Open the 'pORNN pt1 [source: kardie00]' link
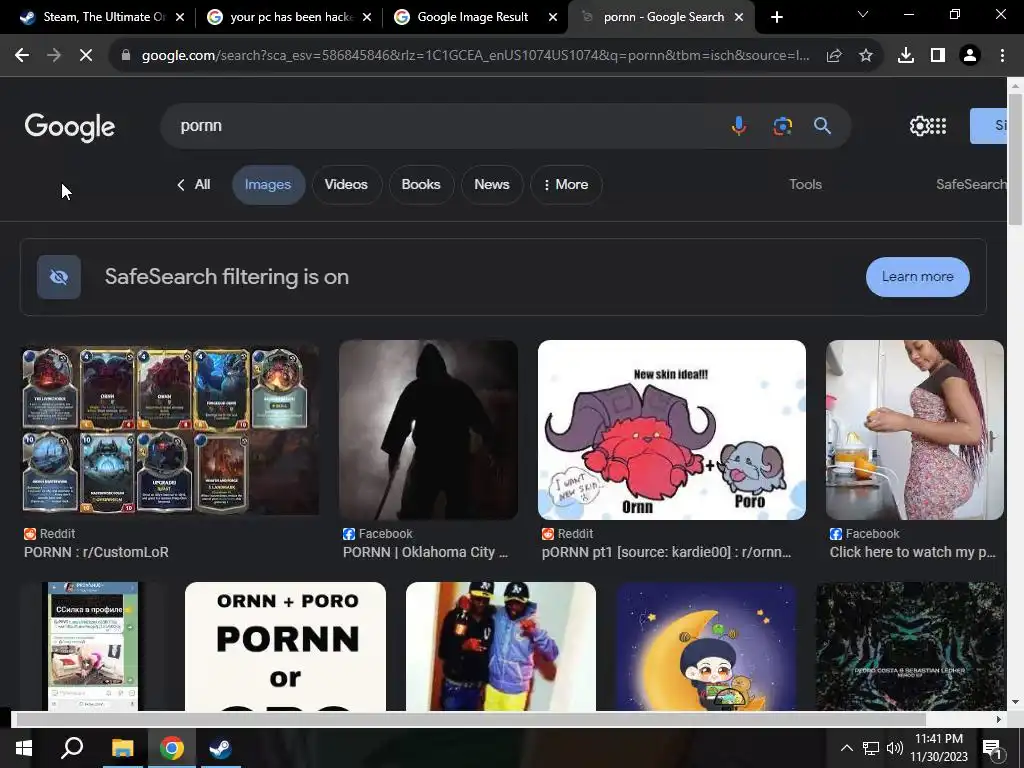This screenshot has height=768, width=1024. pyautogui.click(x=667, y=552)
